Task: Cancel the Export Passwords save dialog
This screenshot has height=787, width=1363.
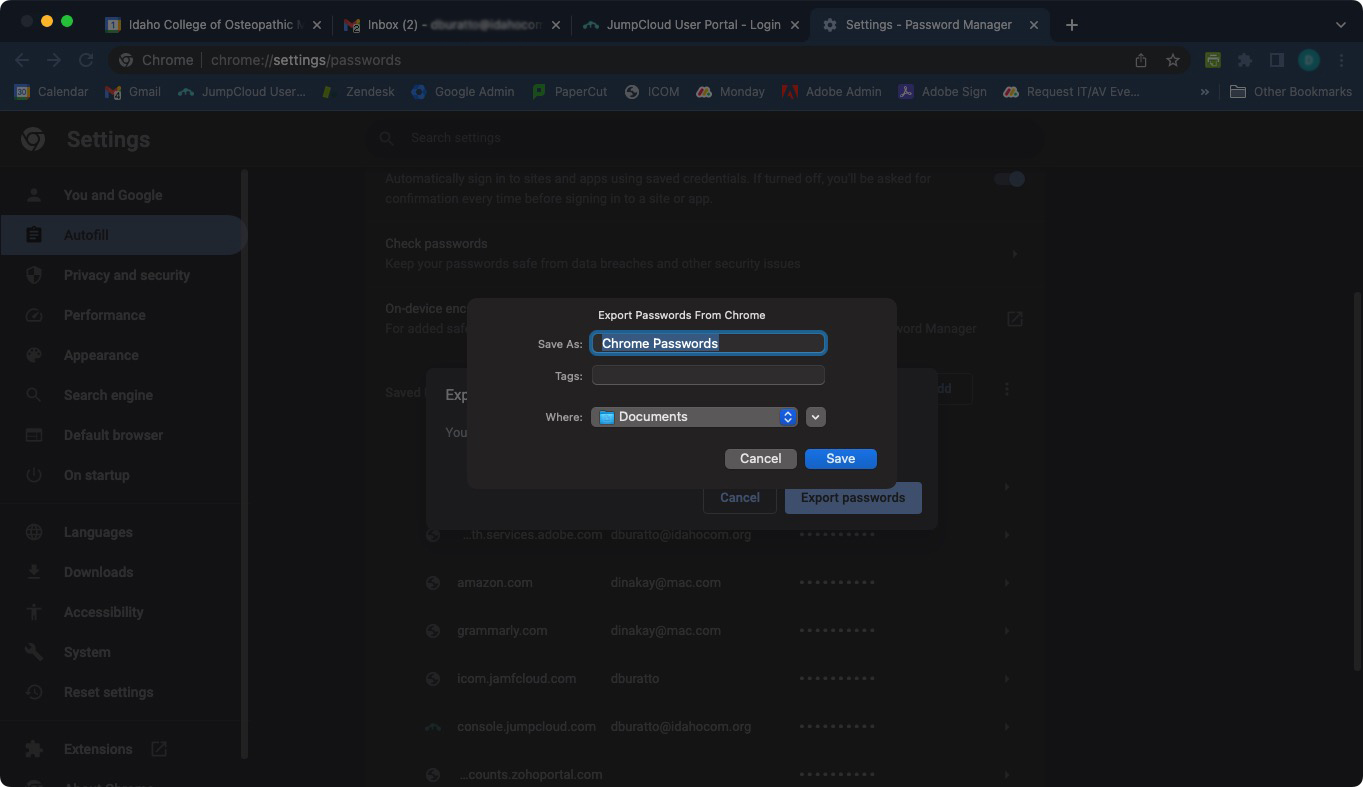Action: [760, 458]
